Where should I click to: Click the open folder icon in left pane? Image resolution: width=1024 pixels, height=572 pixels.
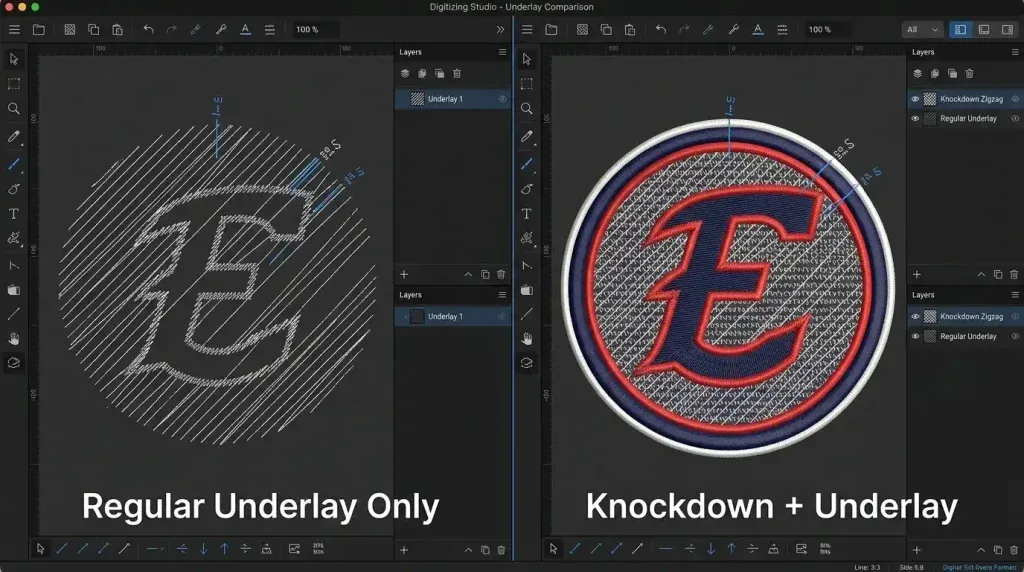point(39,29)
